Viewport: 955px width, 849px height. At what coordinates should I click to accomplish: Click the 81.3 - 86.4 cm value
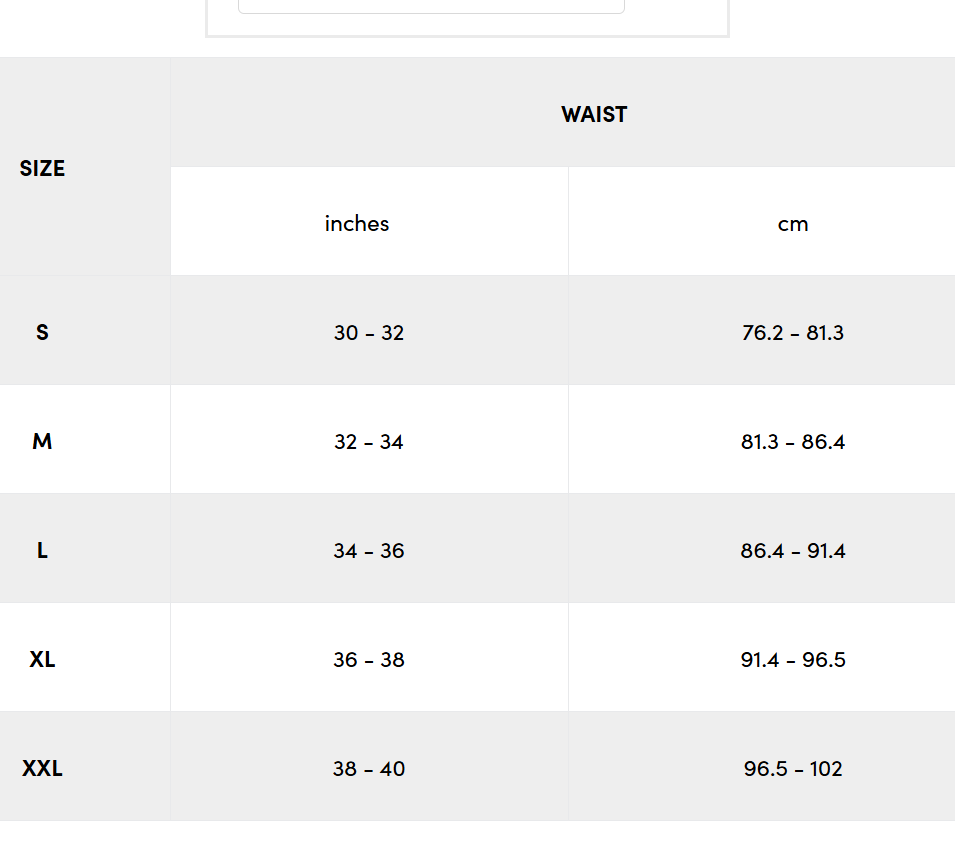pyautogui.click(x=792, y=442)
